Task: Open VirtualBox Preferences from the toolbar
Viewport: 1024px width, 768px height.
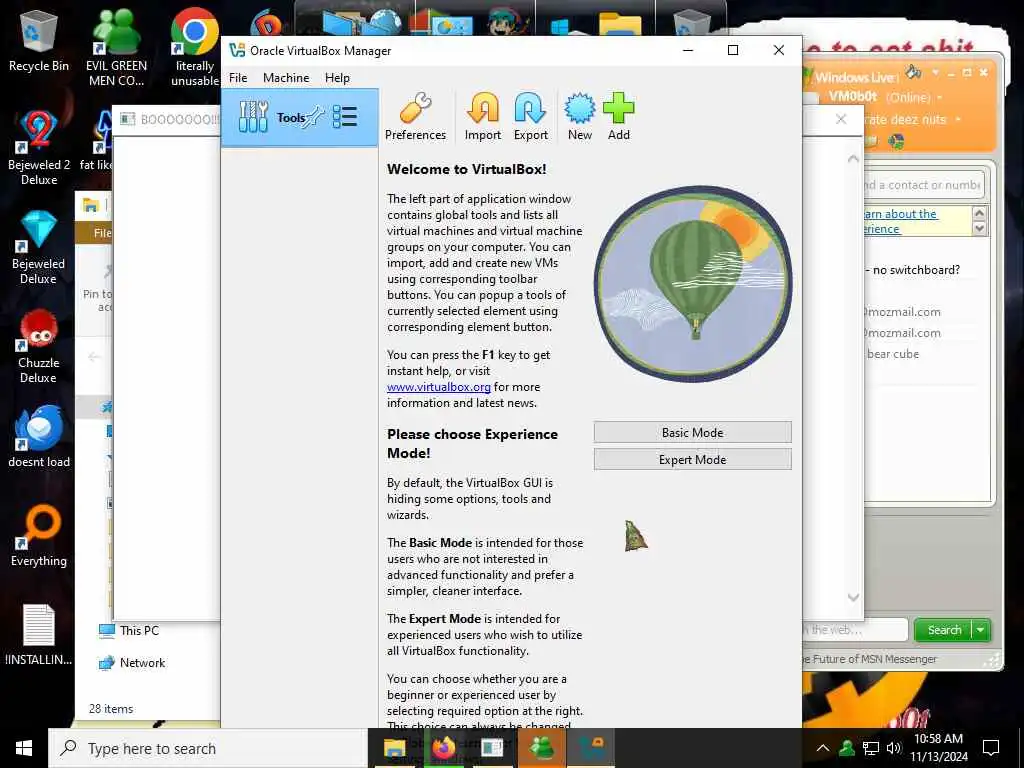Action: [x=415, y=117]
